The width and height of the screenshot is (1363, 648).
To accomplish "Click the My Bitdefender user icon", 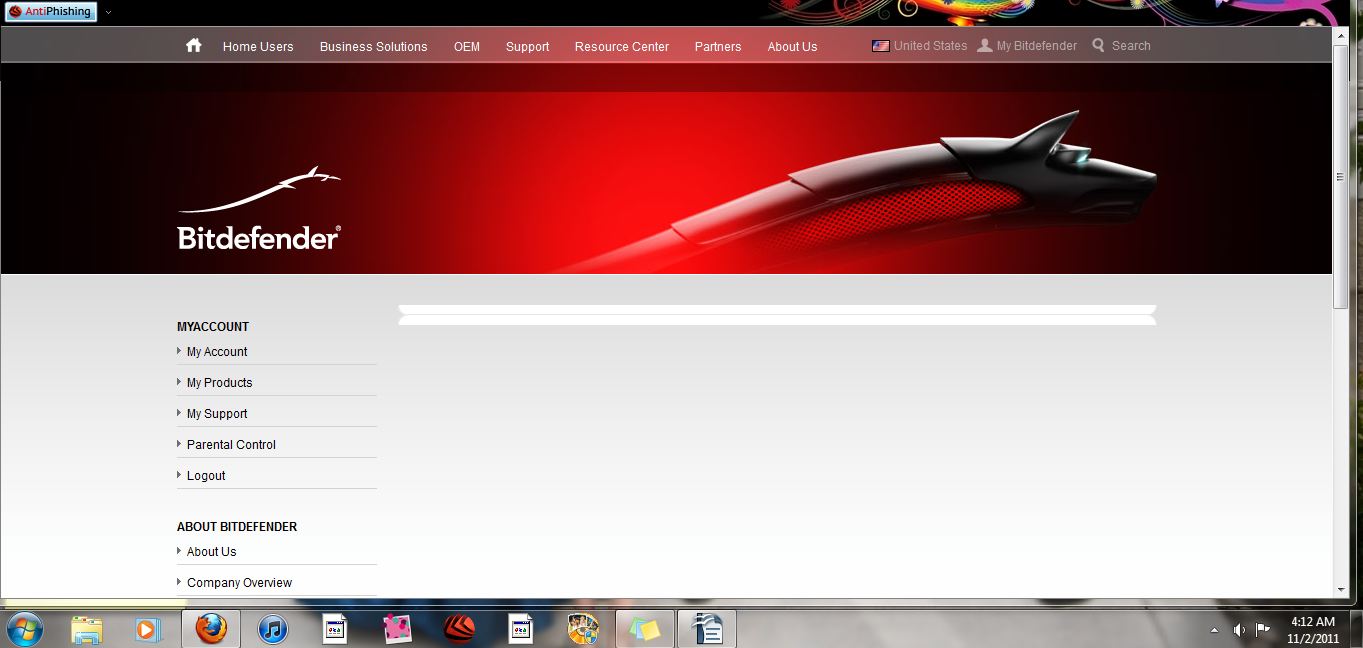I will pyautogui.click(x=985, y=46).
